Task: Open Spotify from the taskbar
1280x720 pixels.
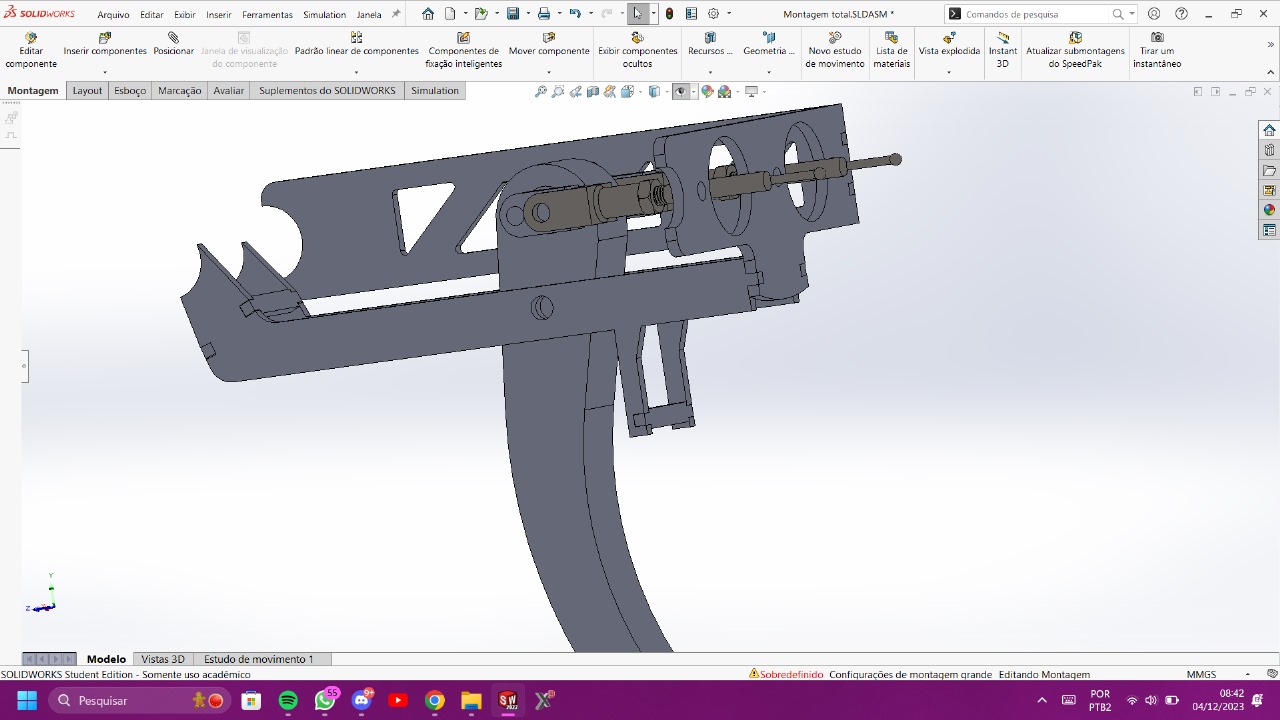Action: (x=288, y=700)
